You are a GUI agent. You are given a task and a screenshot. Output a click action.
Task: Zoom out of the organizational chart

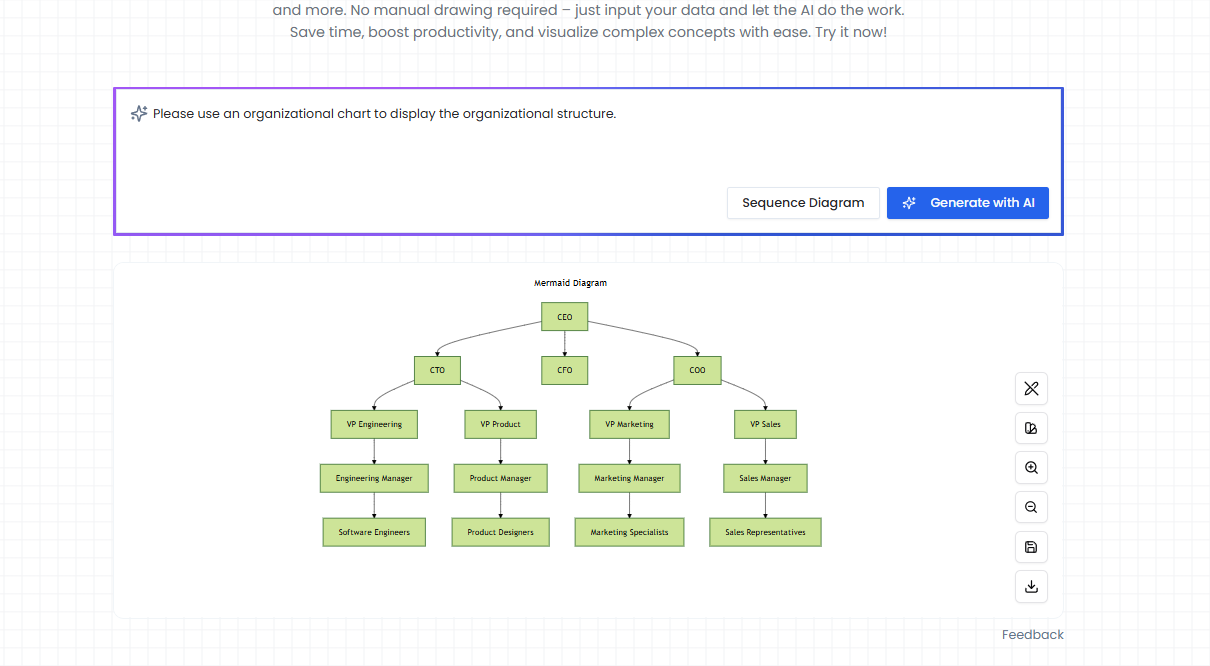tap(1031, 507)
